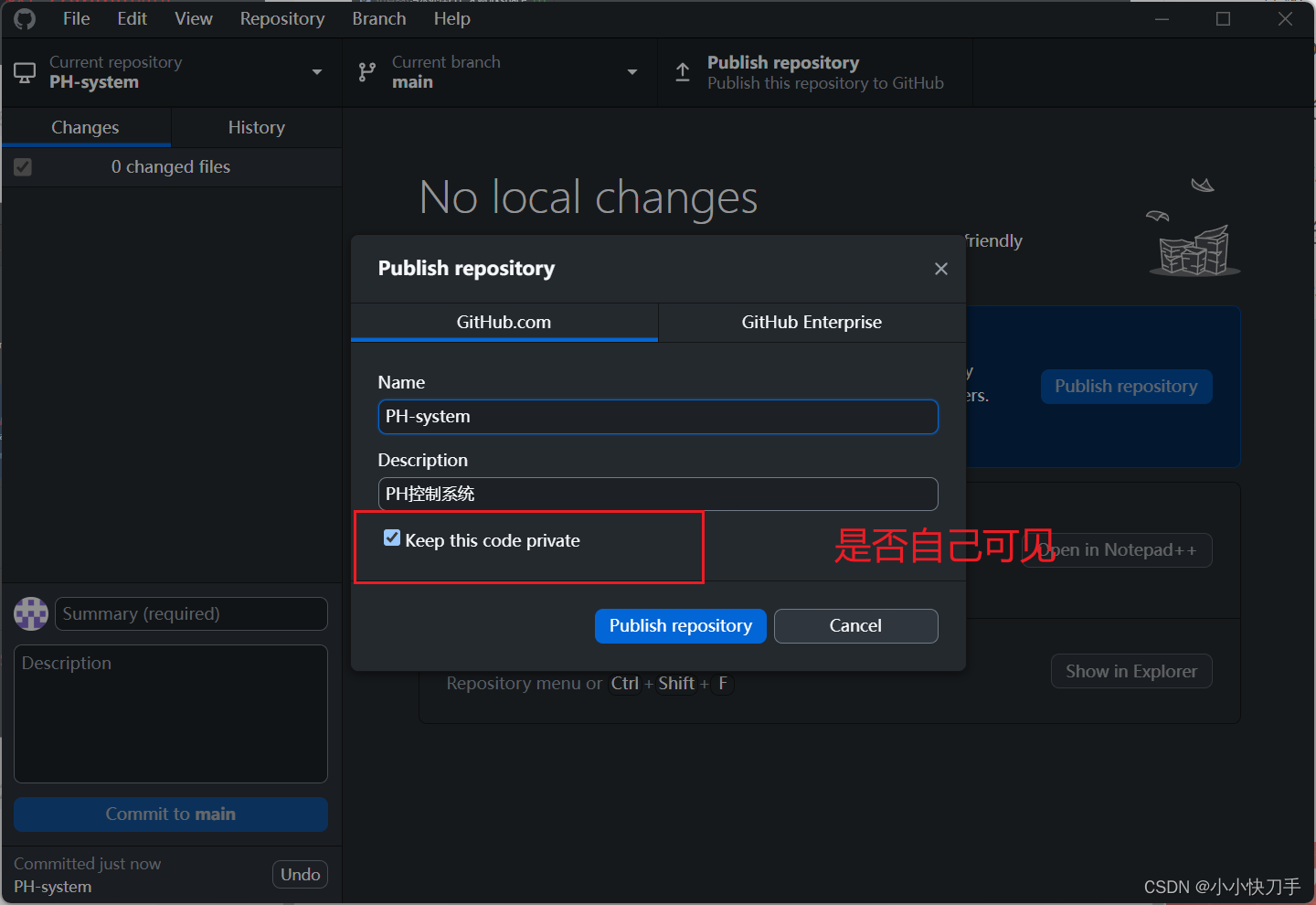Click the Commit to main button
Screen dimensions: 1316x905
click(x=171, y=814)
